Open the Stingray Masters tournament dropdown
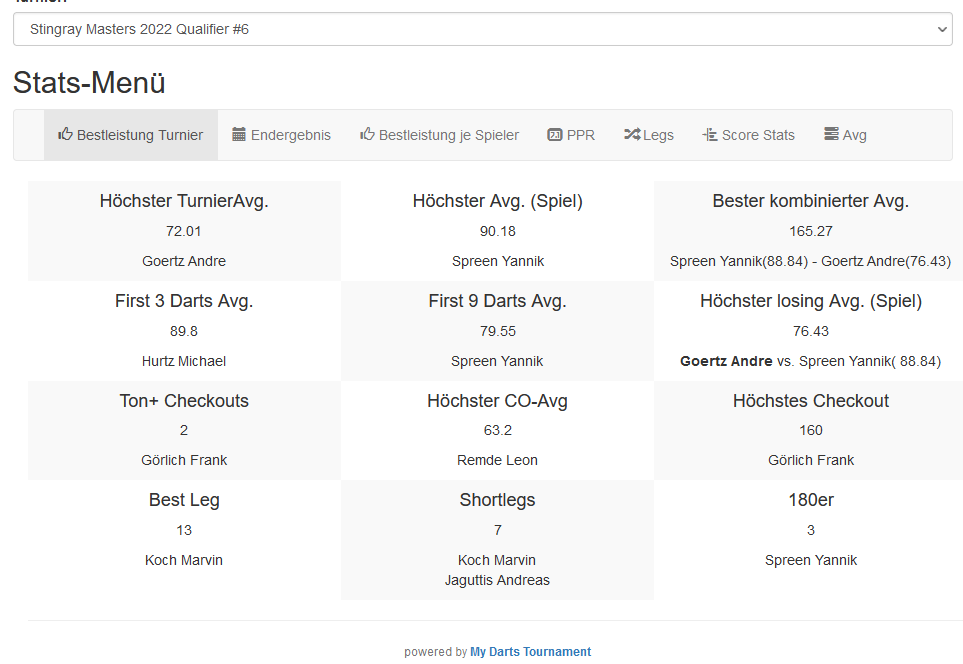963x664 pixels. (482, 29)
